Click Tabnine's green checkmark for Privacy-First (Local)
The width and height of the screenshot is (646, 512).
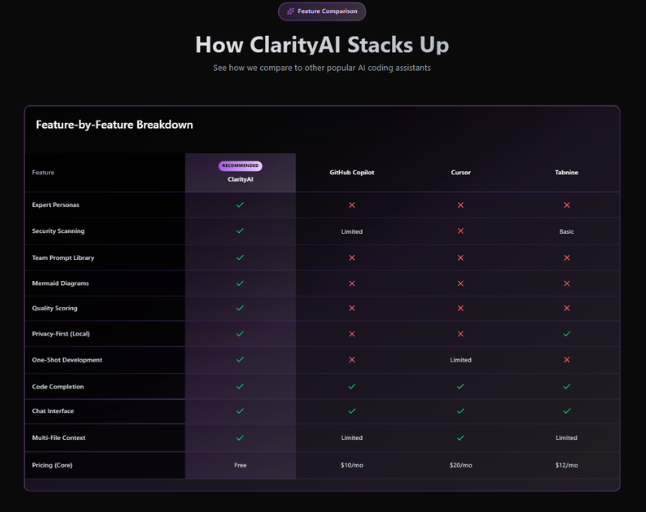[x=567, y=334]
